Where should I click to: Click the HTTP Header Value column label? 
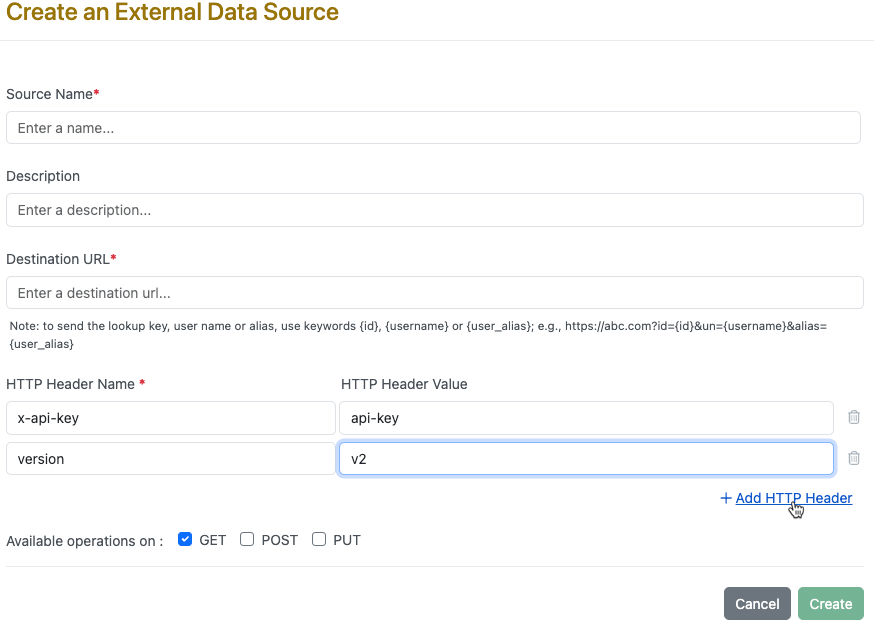point(404,384)
